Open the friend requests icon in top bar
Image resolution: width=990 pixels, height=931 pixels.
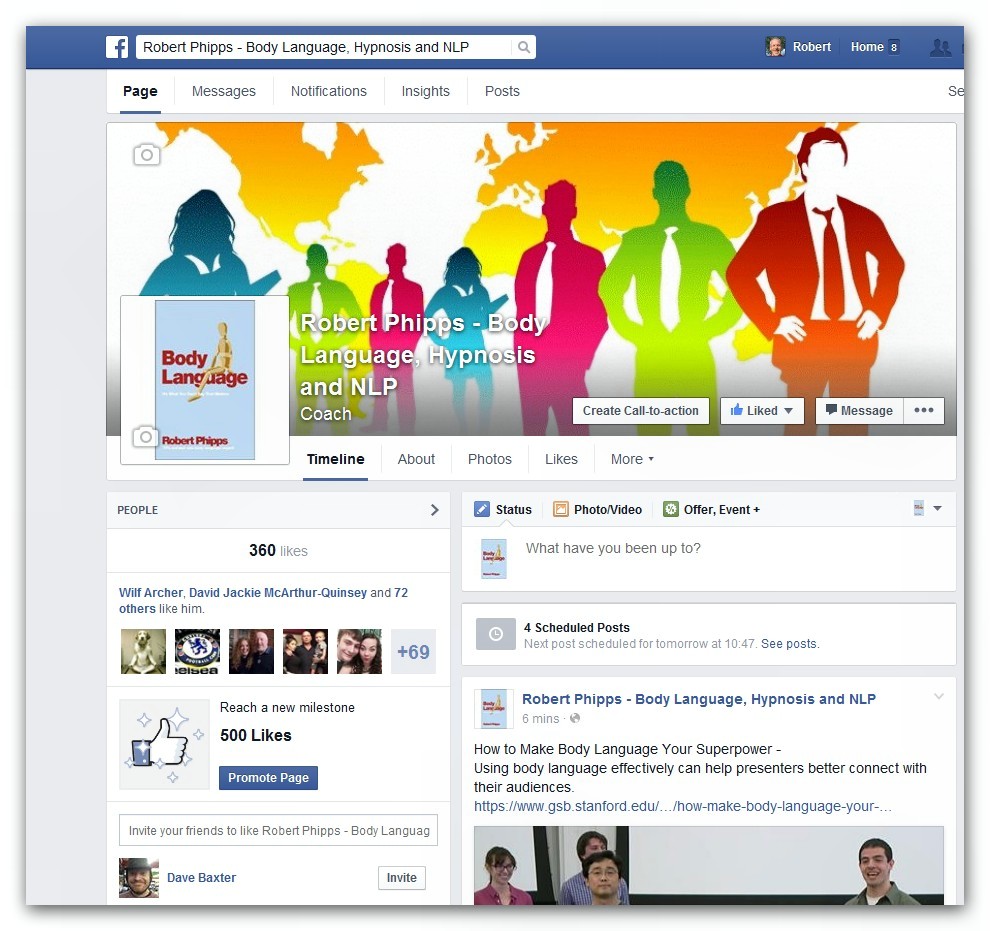(x=941, y=47)
